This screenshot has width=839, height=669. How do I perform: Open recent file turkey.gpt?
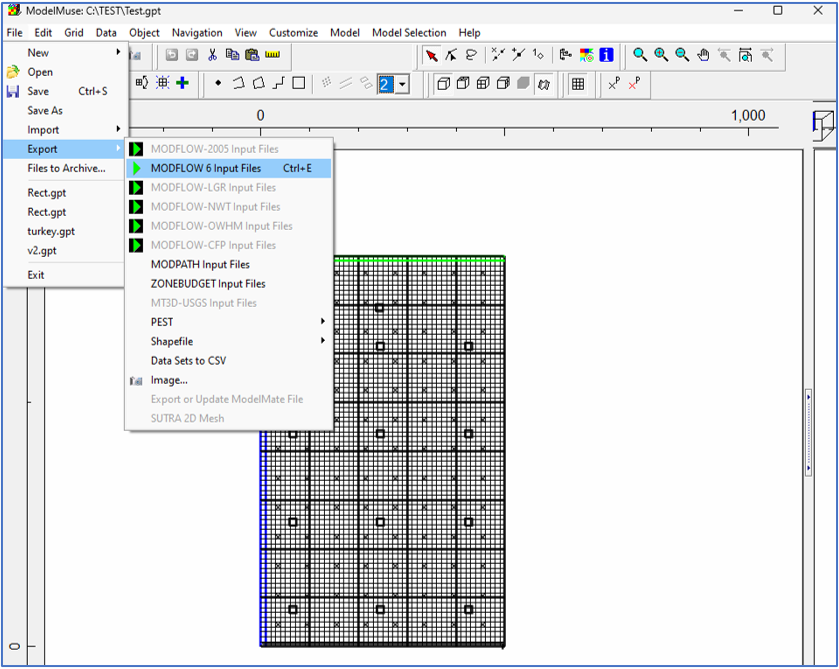[x=65, y=231]
